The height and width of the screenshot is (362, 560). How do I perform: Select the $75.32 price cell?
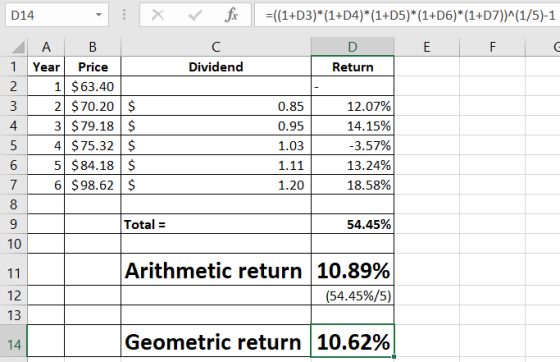click(x=92, y=145)
